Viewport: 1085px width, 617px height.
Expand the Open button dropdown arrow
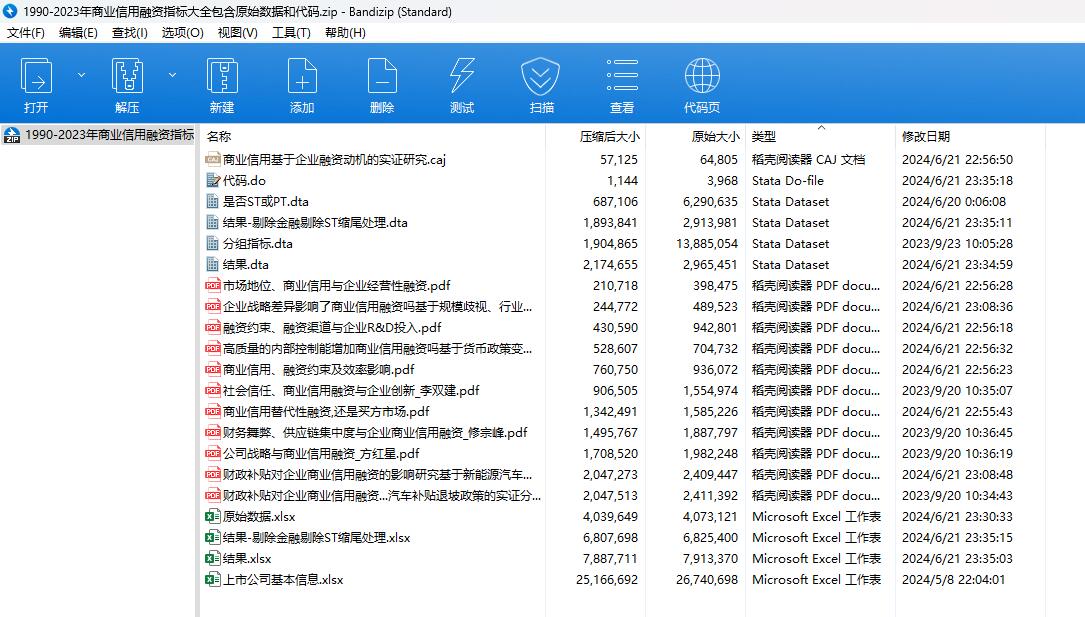[x=82, y=75]
